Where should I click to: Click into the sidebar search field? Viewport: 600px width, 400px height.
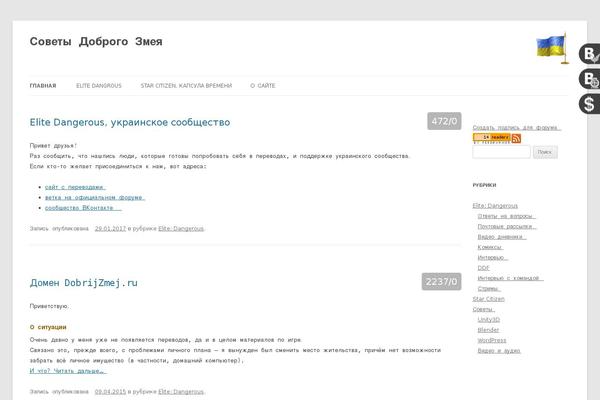500,152
